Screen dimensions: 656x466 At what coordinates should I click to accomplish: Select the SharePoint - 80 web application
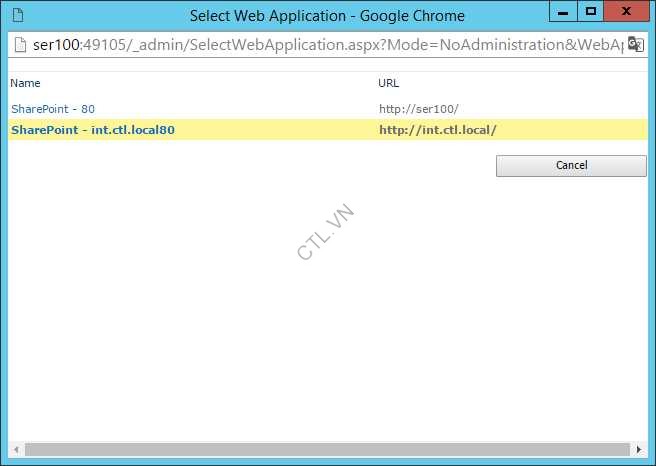pos(53,108)
